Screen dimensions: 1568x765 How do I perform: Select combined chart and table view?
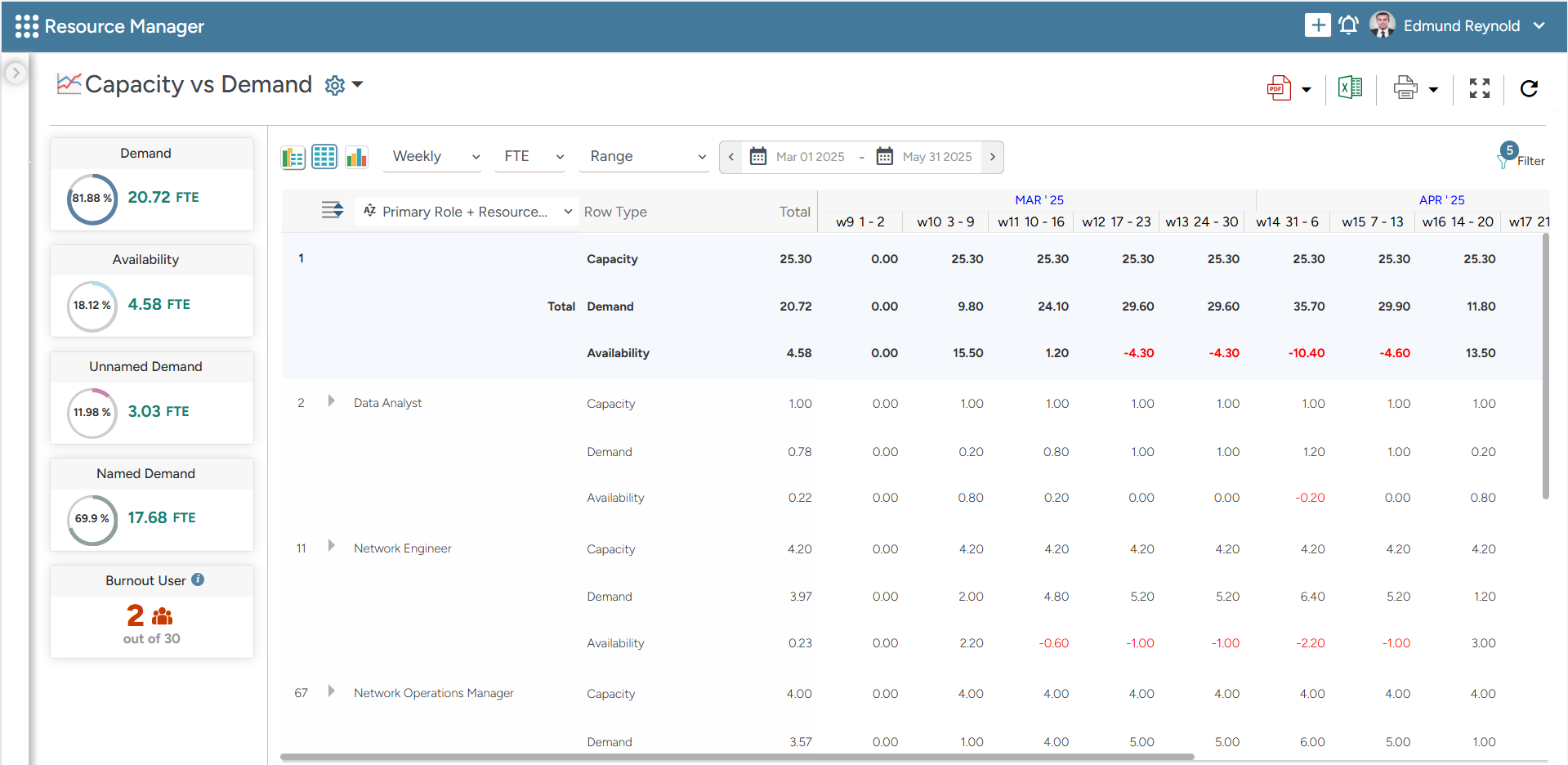click(x=293, y=157)
